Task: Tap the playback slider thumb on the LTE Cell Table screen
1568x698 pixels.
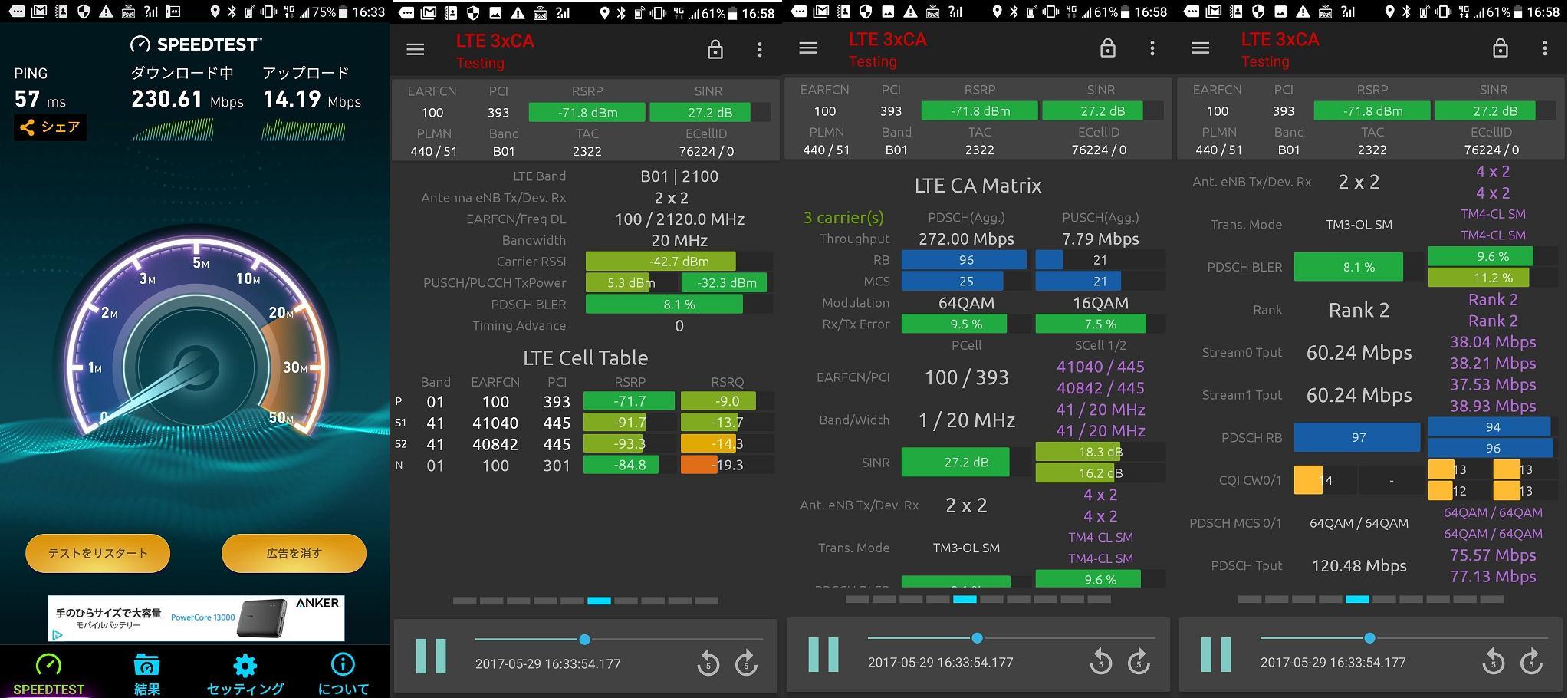Action: 584,639
